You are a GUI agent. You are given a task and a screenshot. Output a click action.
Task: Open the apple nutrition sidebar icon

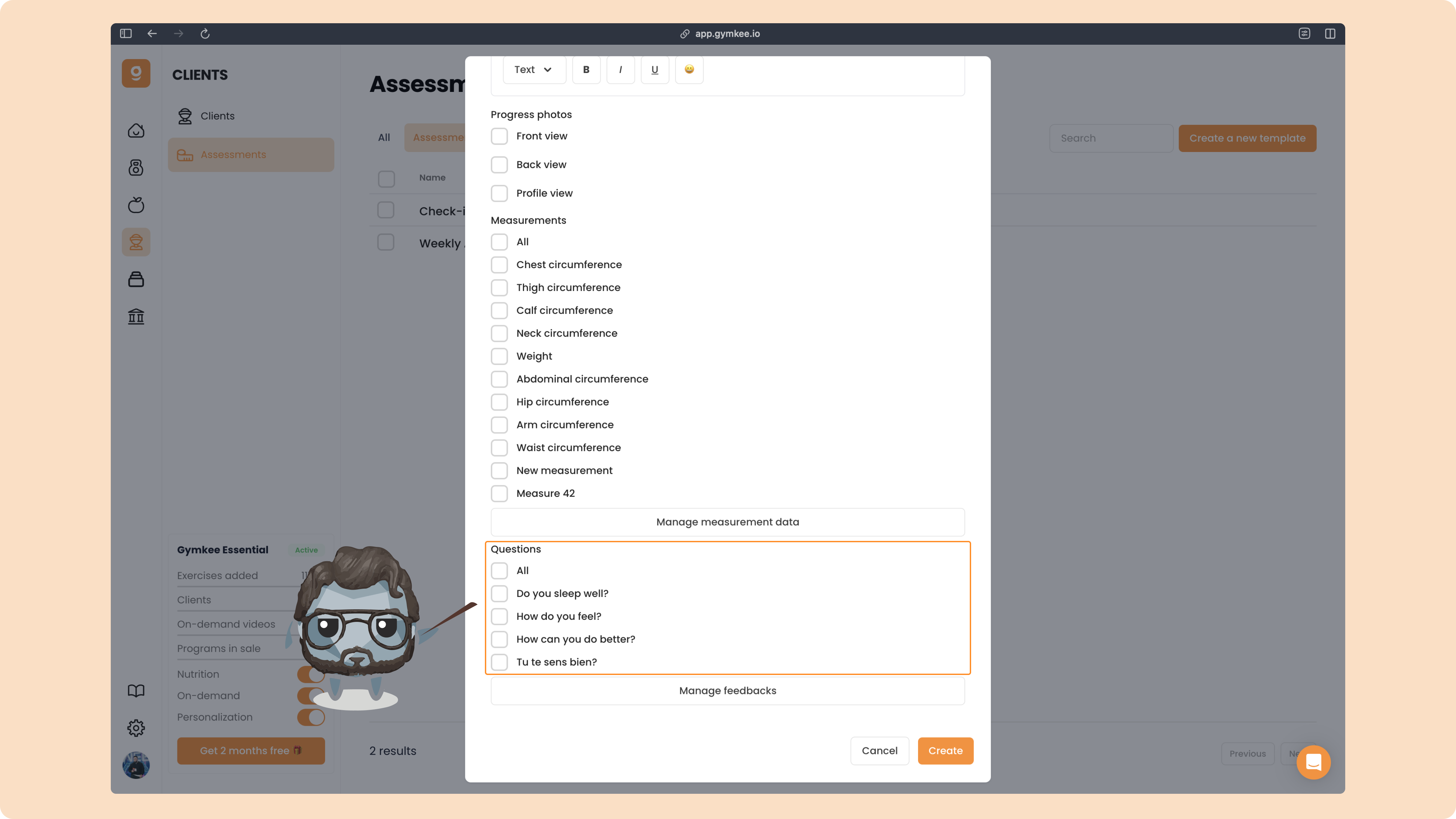coord(136,205)
